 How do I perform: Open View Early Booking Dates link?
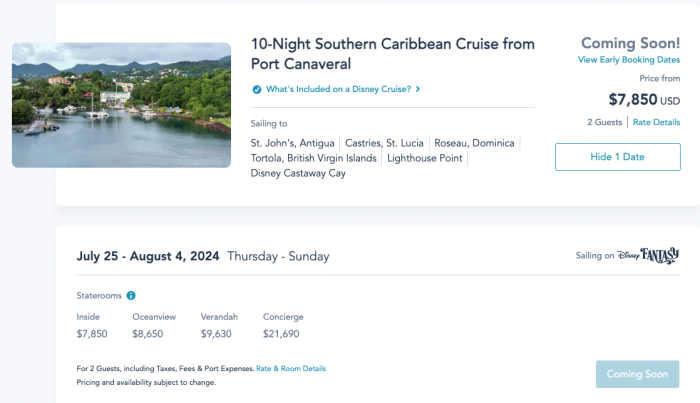point(629,60)
